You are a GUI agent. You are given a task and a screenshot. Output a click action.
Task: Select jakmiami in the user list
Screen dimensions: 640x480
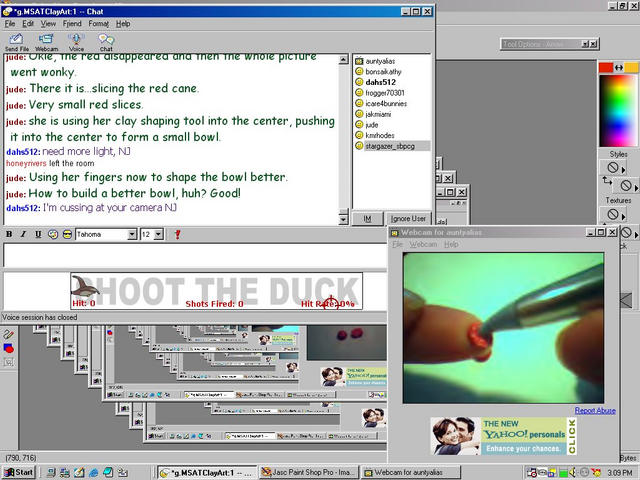coord(378,114)
